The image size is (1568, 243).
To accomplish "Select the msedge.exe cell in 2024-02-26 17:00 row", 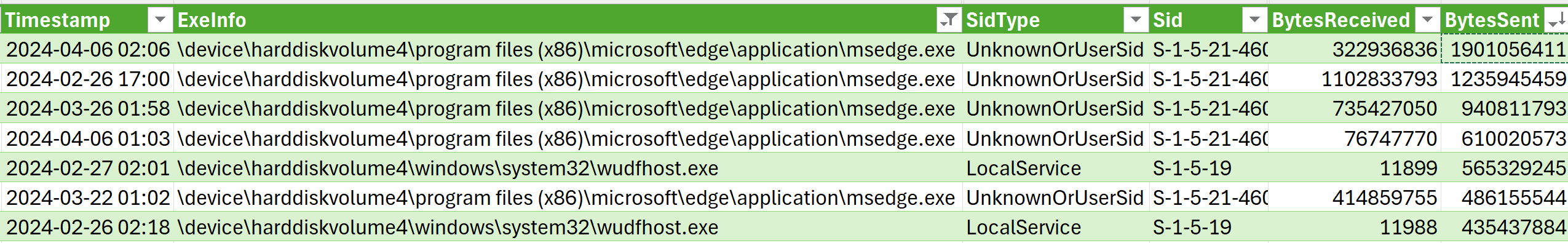I will pos(568,79).
